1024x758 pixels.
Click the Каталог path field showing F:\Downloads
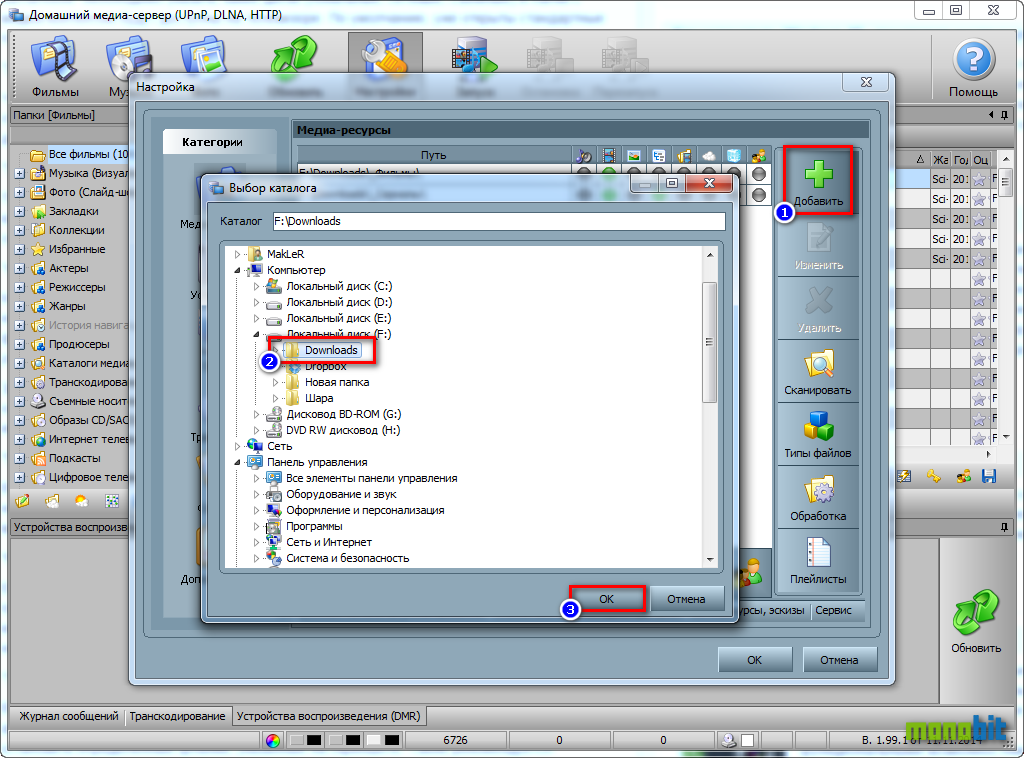pyautogui.click(x=499, y=221)
